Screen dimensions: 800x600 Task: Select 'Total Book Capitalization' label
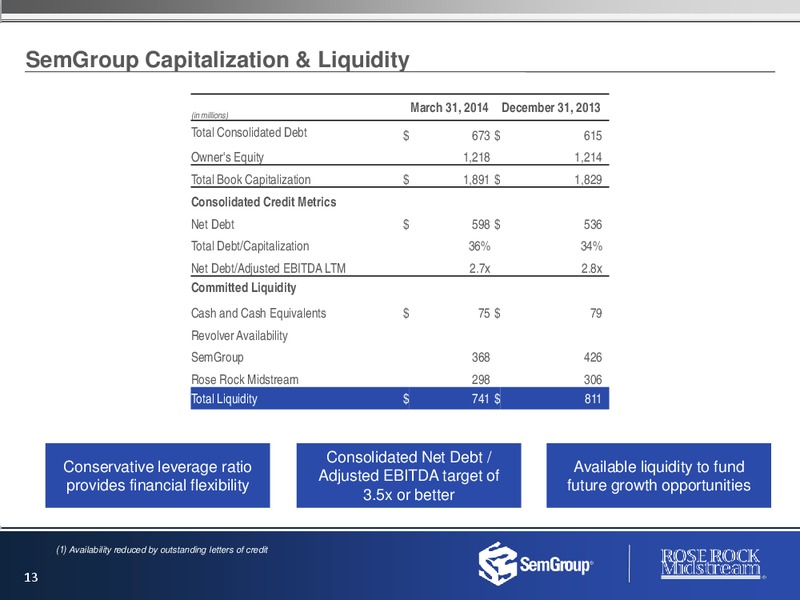click(251, 180)
